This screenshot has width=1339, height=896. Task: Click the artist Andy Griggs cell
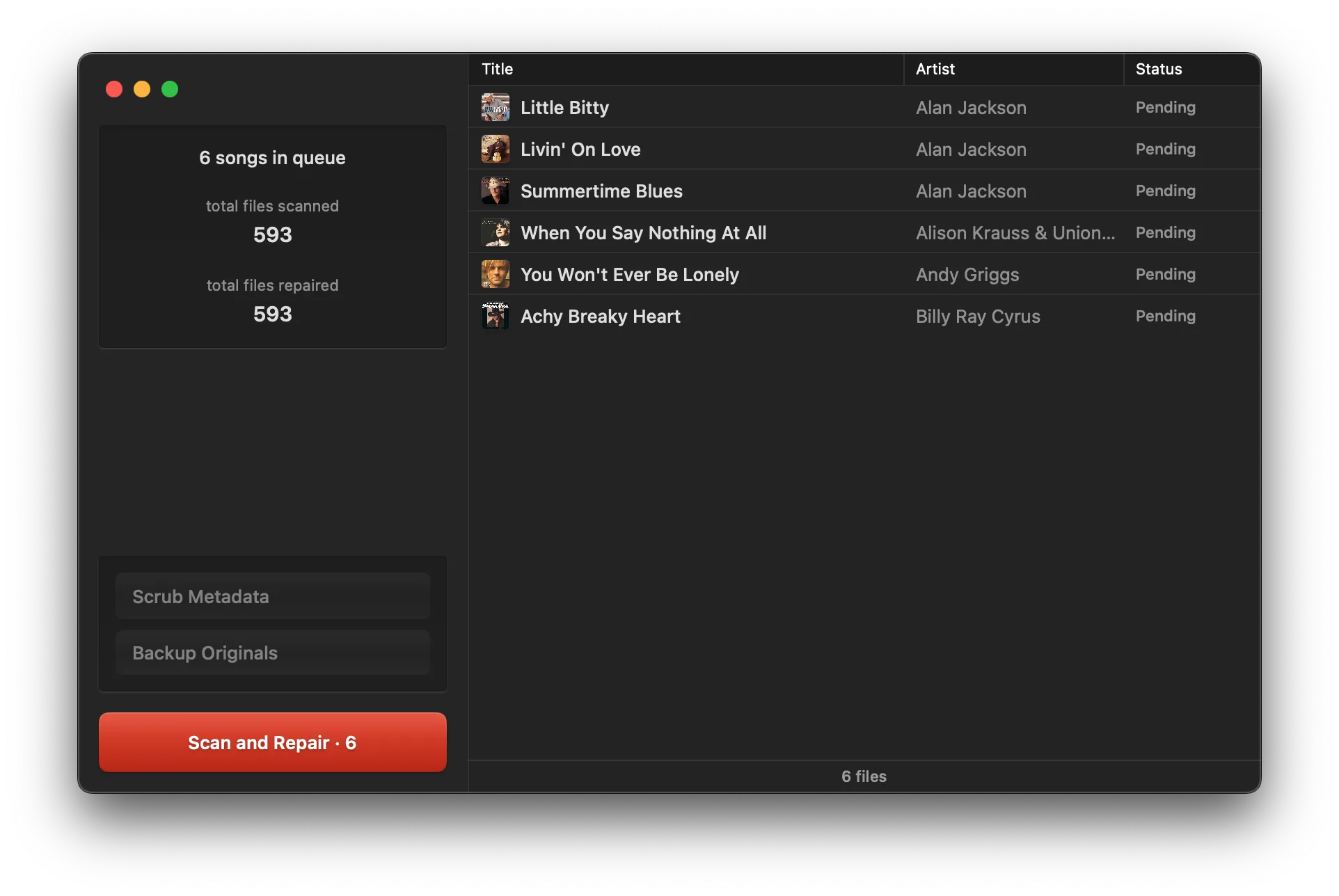967,275
